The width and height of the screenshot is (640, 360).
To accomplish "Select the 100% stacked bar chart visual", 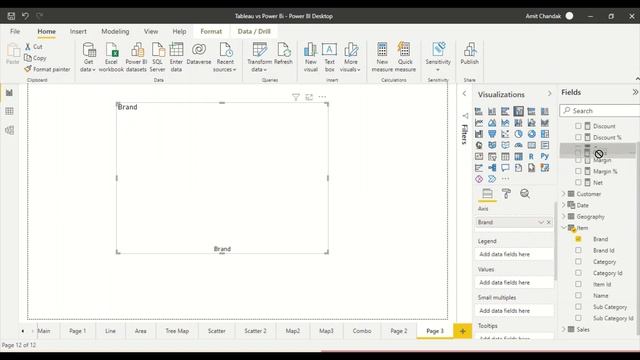I will [531, 111].
